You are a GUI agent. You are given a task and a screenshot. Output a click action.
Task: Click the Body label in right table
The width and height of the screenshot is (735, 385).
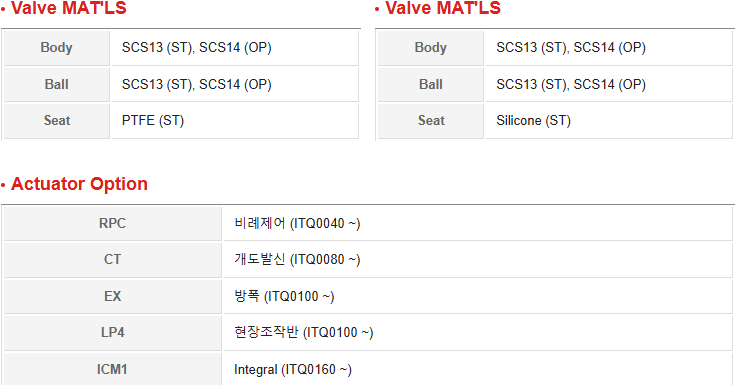coord(430,47)
